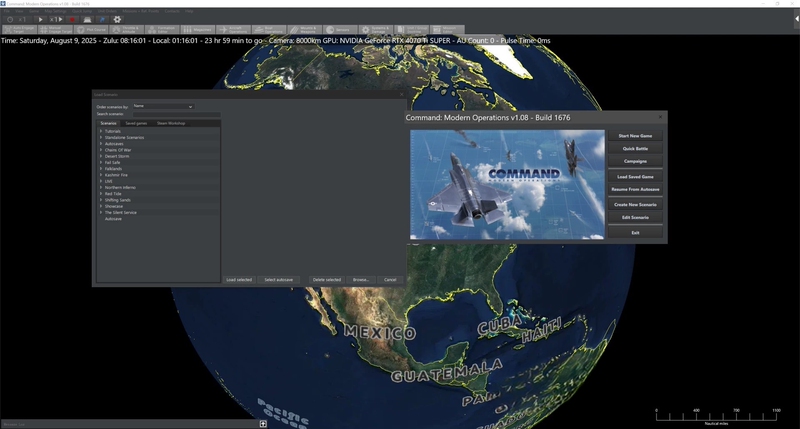Select the Showcase tree item
The image size is (800, 429).
(114, 206)
